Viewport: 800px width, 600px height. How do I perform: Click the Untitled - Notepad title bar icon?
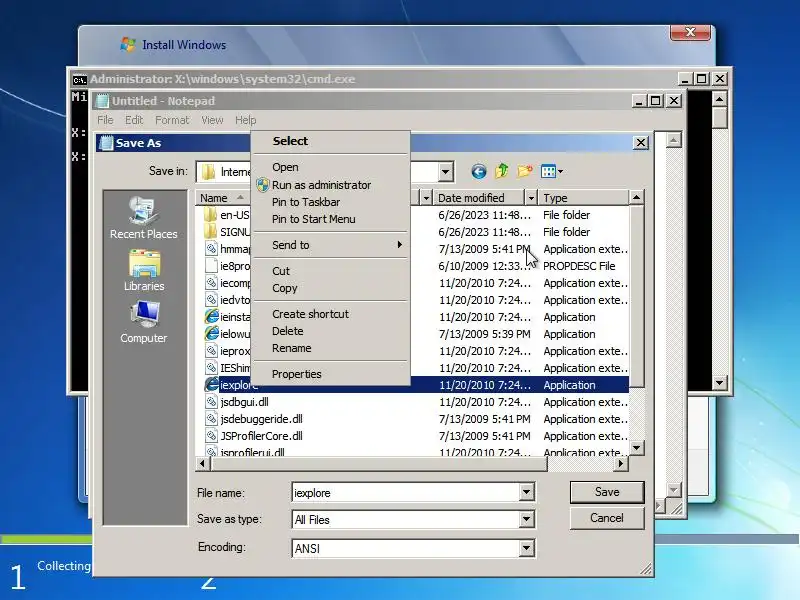coord(103,101)
